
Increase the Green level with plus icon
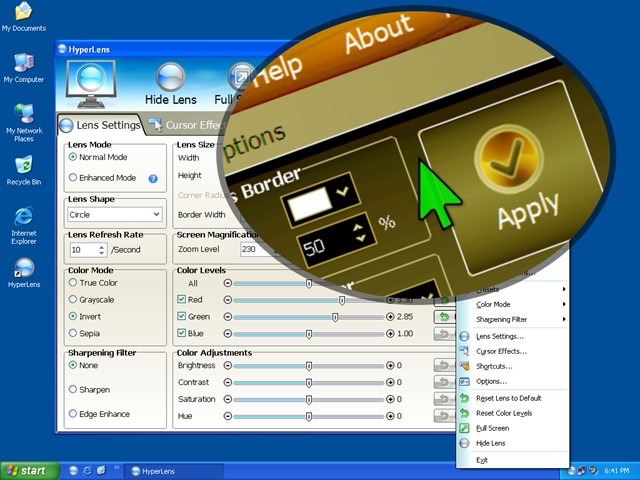pyautogui.click(x=390, y=317)
